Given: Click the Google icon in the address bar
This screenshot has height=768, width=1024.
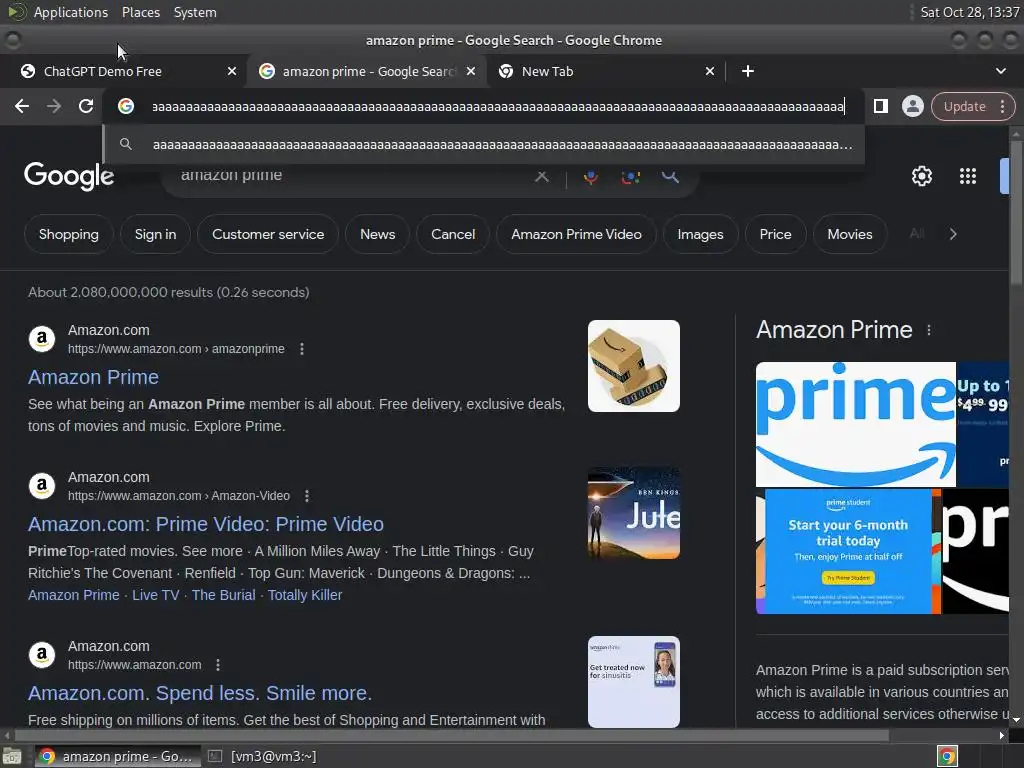Looking at the screenshot, I should 126,106.
